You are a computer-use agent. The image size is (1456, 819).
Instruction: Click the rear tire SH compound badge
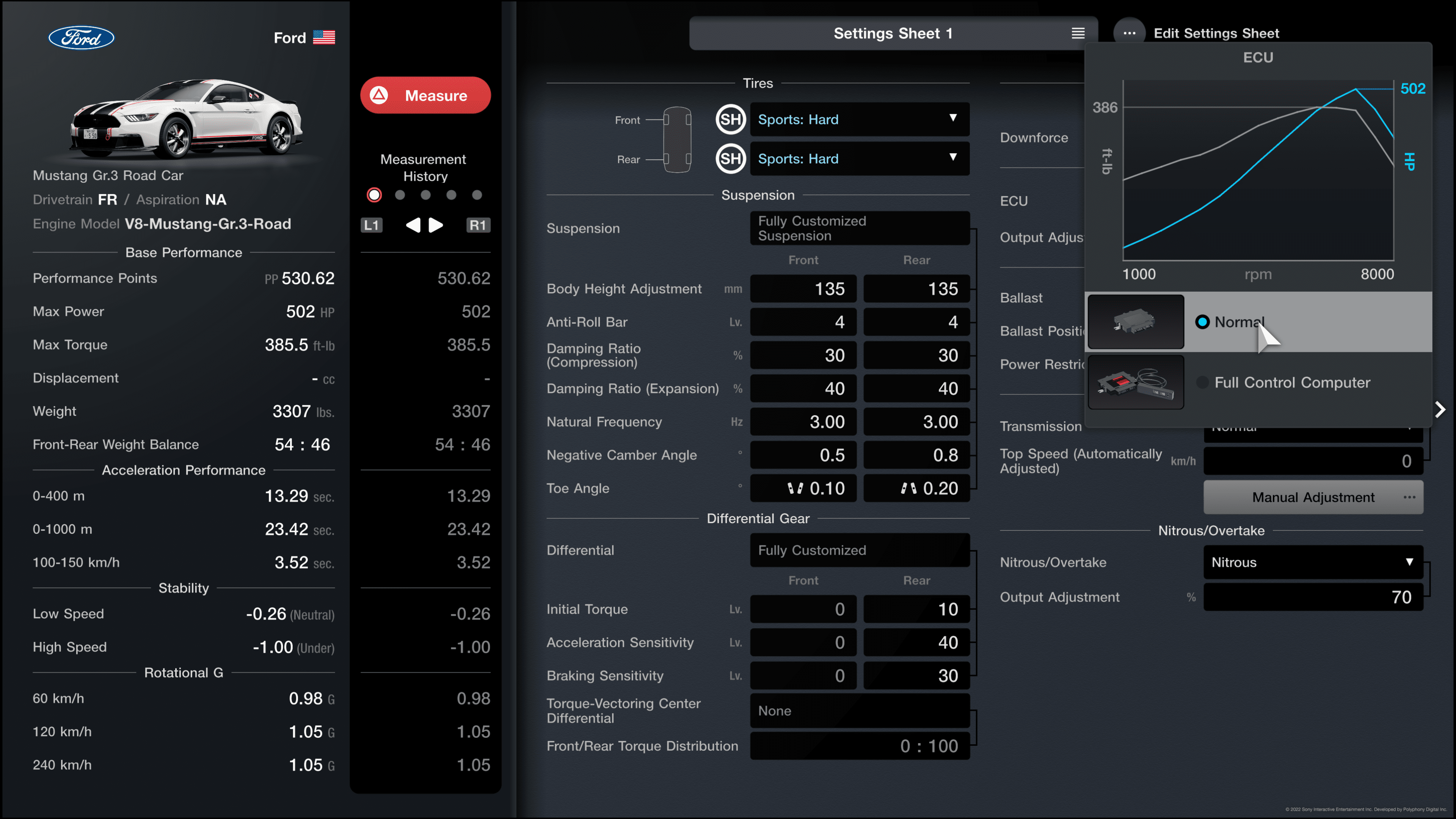tap(730, 159)
